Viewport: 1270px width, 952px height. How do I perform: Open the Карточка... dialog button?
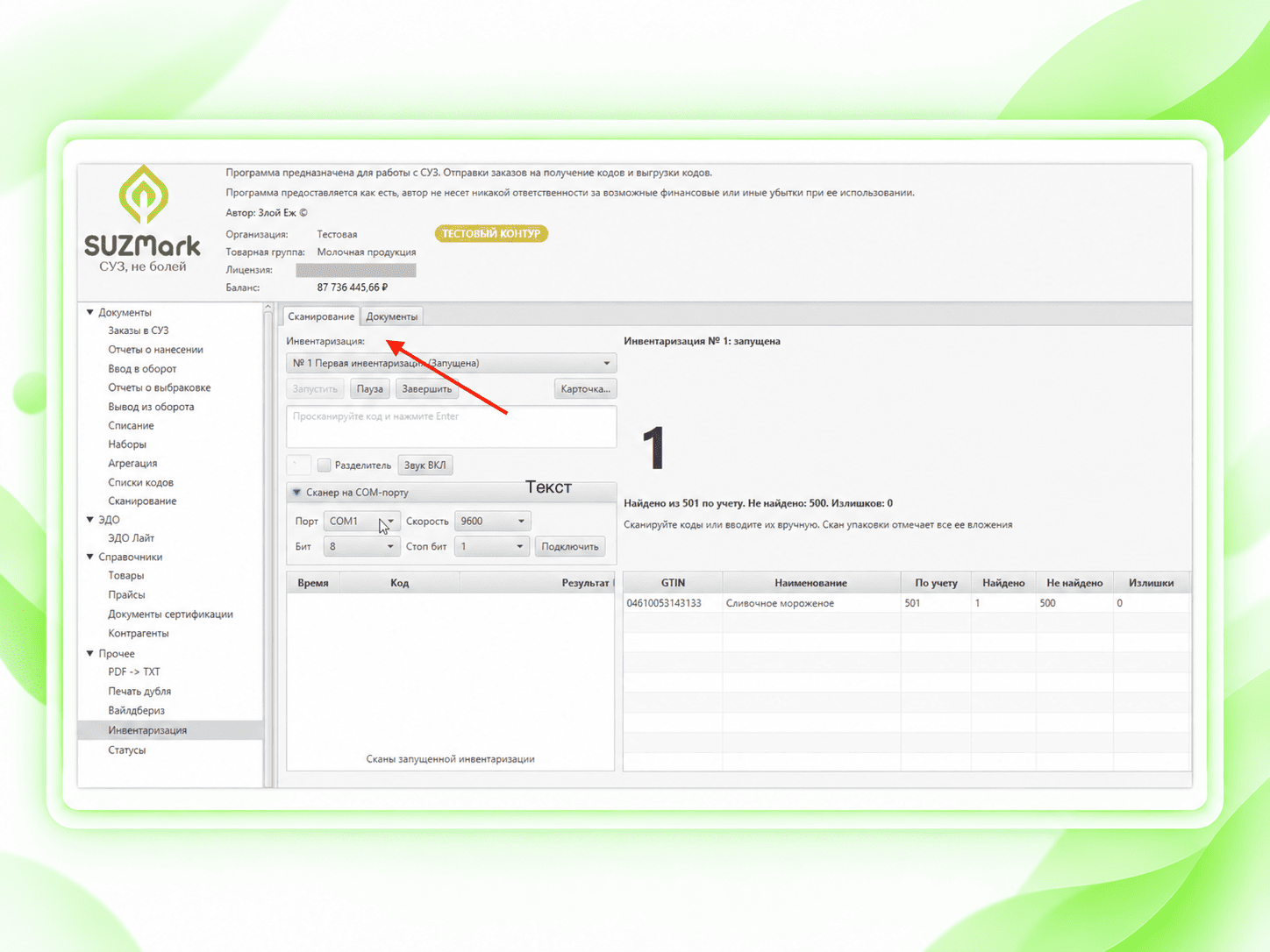586,389
